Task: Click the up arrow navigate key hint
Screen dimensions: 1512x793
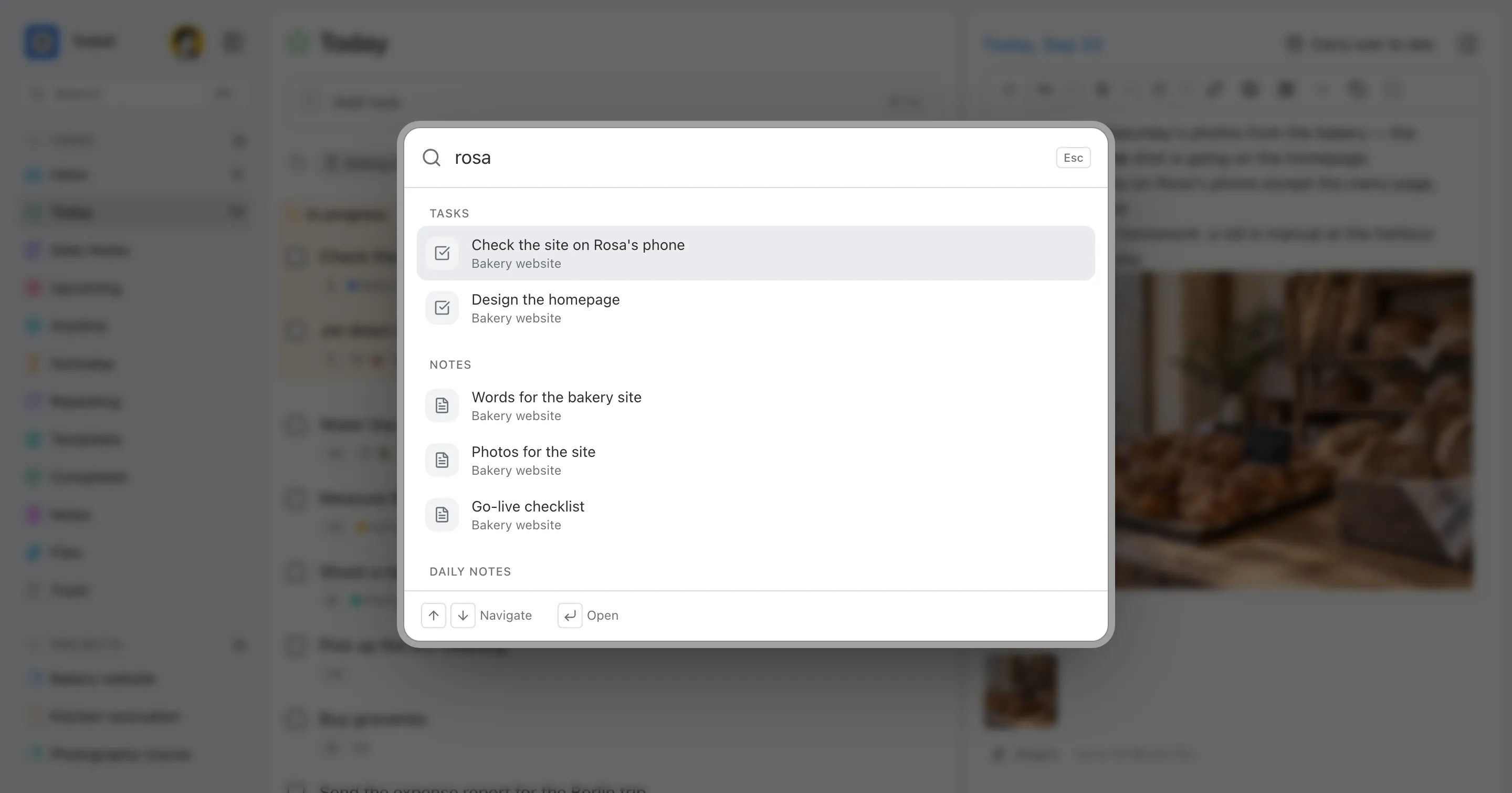Action: coord(433,615)
